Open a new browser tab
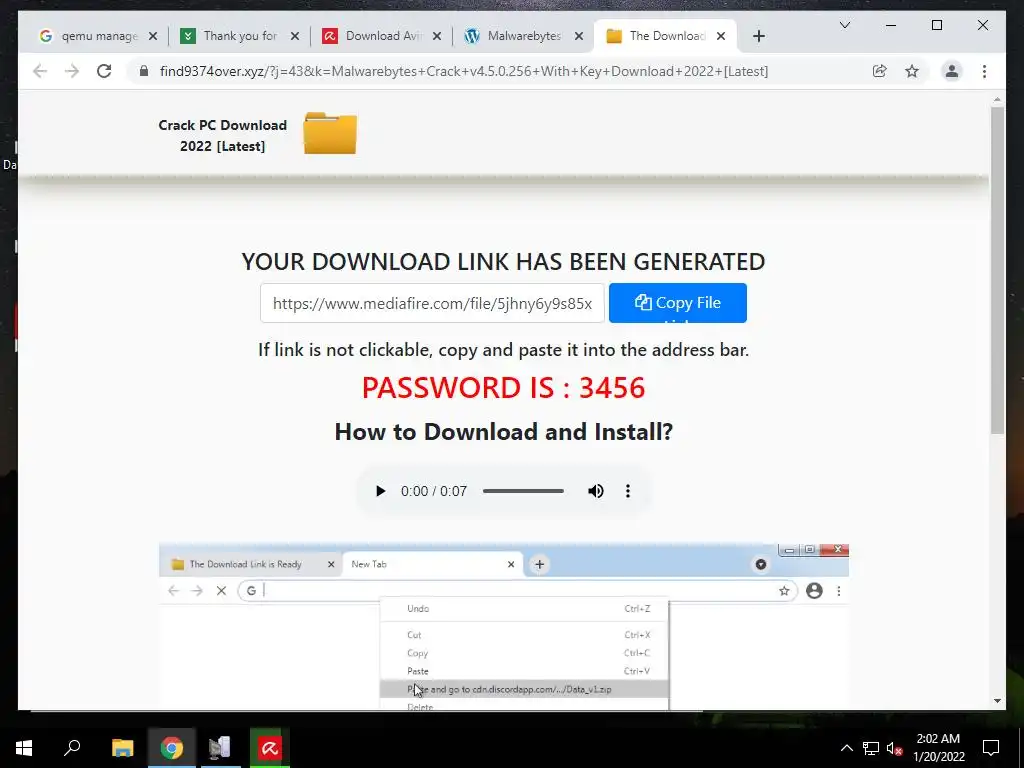This screenshot has width=1024, height=768. tap(758, 36)
